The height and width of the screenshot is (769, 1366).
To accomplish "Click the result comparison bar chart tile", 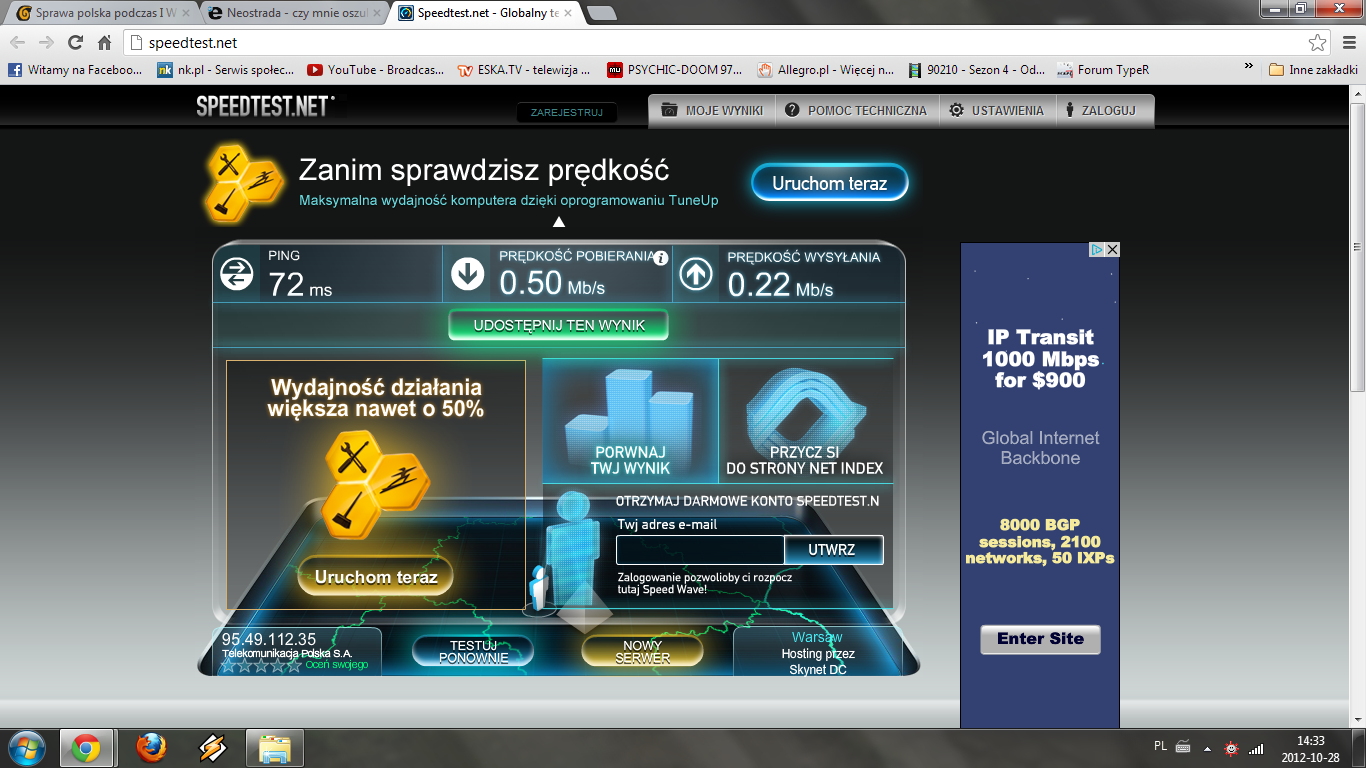I will [630, 421].
